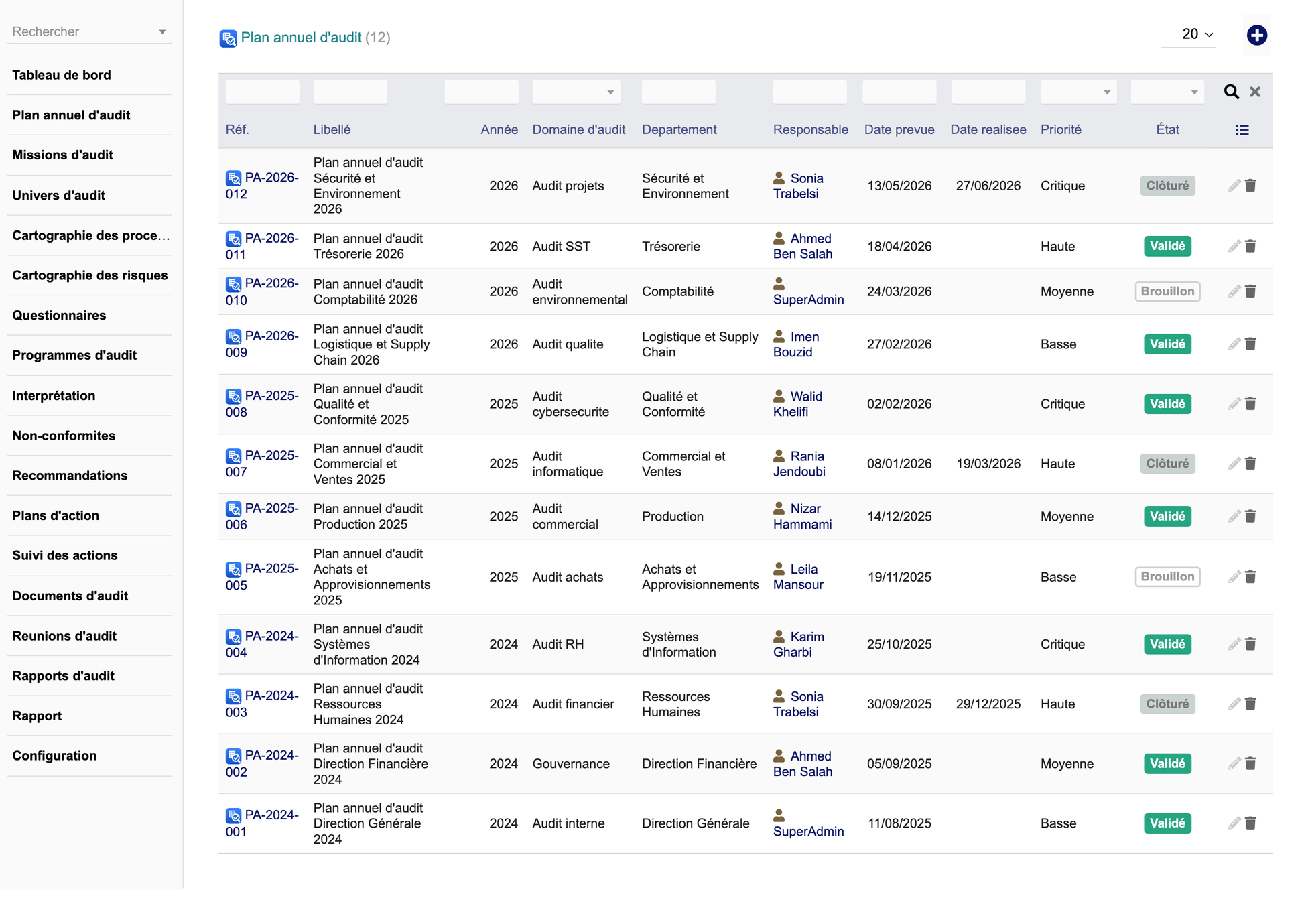Image resolution: width=1304 pixels, height=924 pixels.
Task: Open reference link PA-2024-001
Action: coord(262,823)
